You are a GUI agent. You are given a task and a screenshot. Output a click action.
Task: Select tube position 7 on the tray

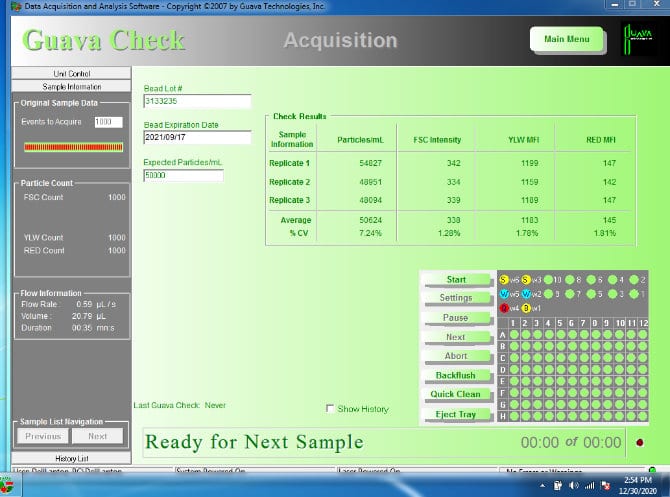pos(570,294)
